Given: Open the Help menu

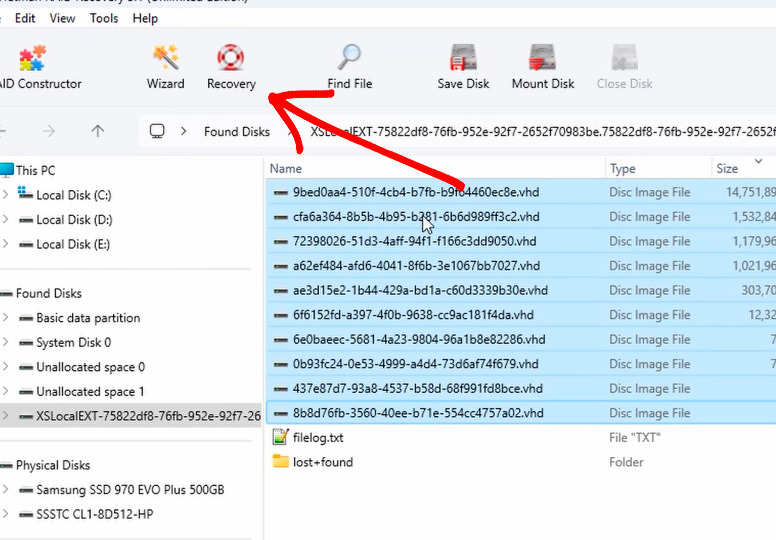Looking at the screenshot, I should [x=145, y=18].
